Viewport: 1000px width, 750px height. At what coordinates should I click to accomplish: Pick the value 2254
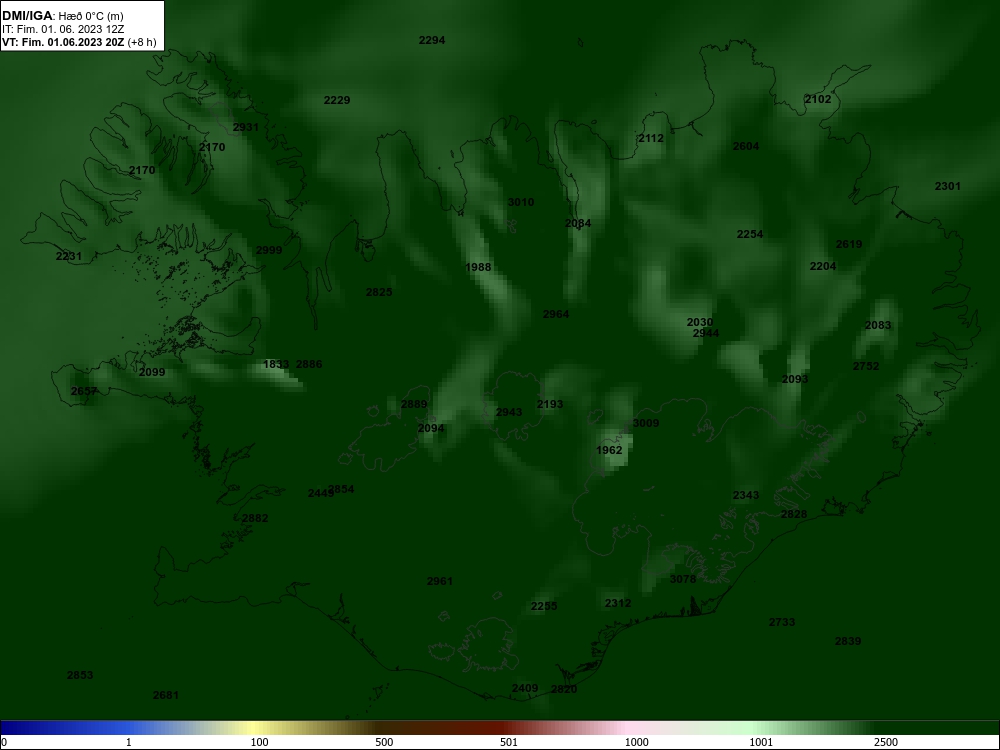(x=749, y=234)
